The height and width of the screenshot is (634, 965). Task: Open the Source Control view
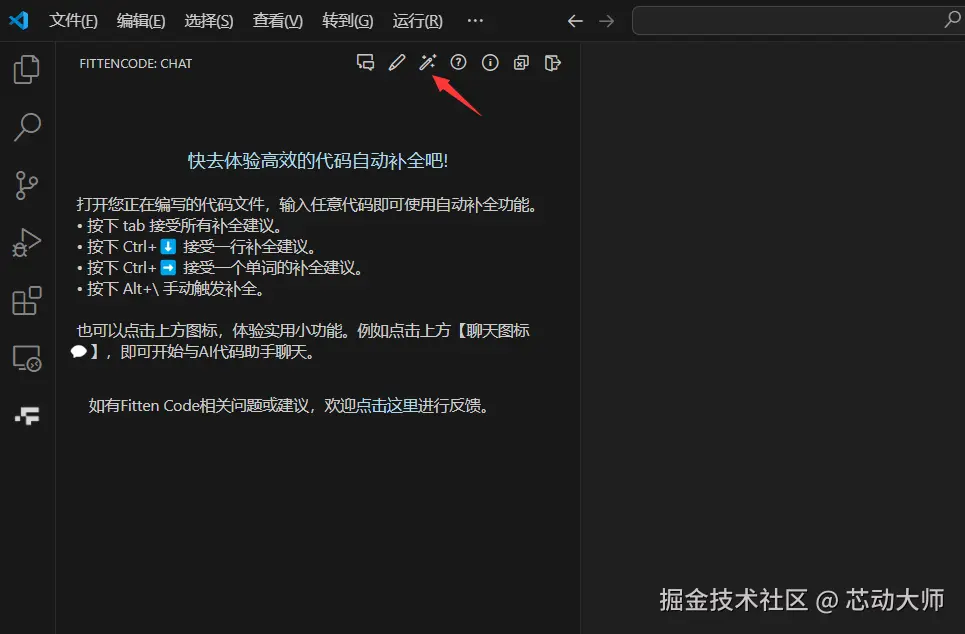pos(26,185)
